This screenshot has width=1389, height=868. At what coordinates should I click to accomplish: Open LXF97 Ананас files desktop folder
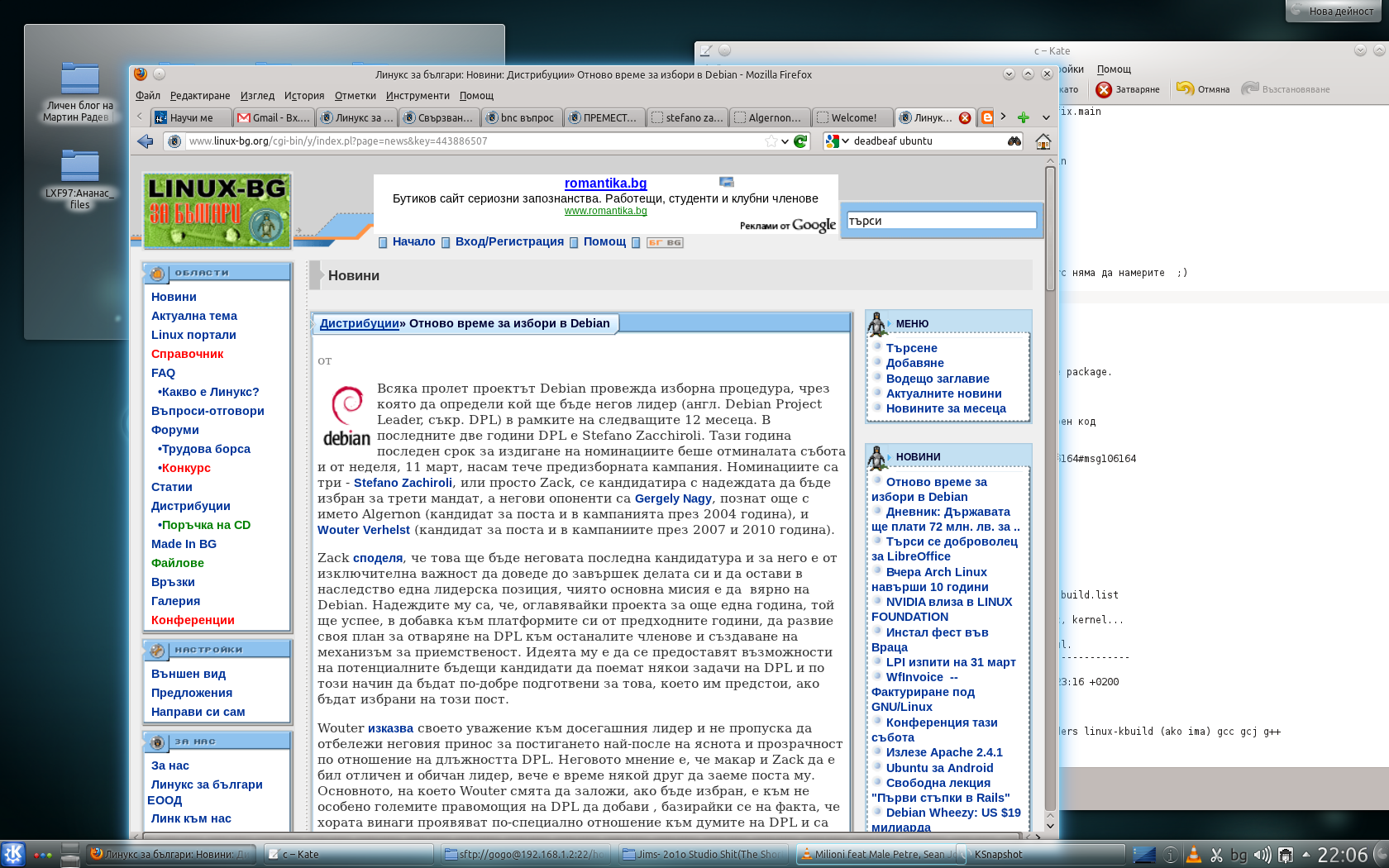coord(79,179)
